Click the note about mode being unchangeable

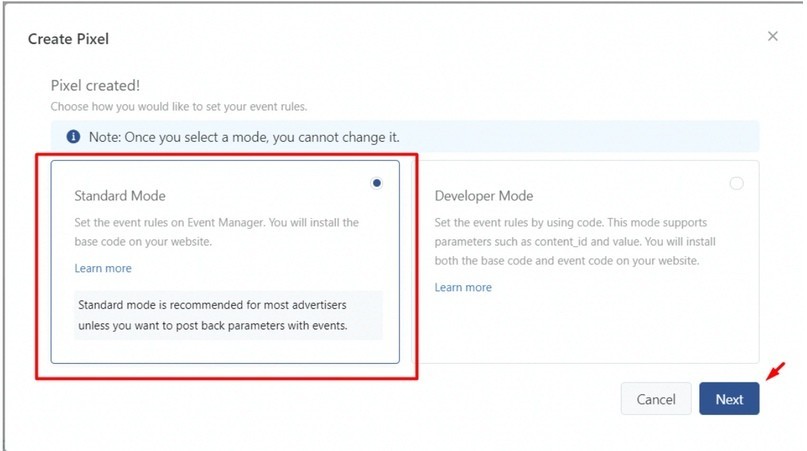coord(244,137)
